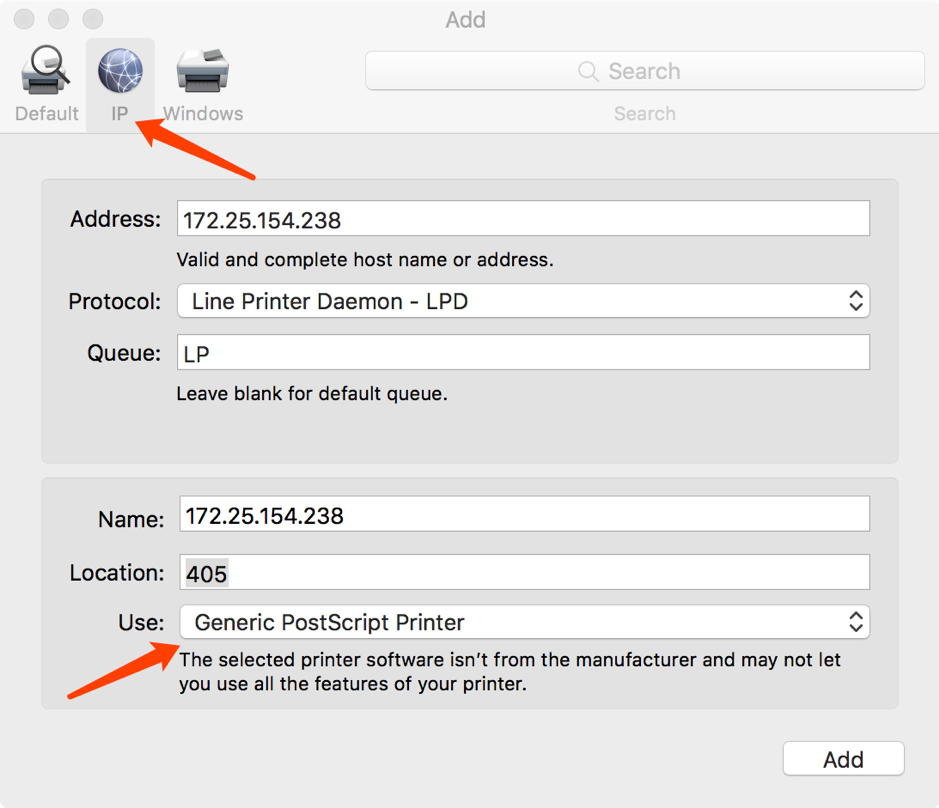Click the 'Default' tab label text

[46, 114]
